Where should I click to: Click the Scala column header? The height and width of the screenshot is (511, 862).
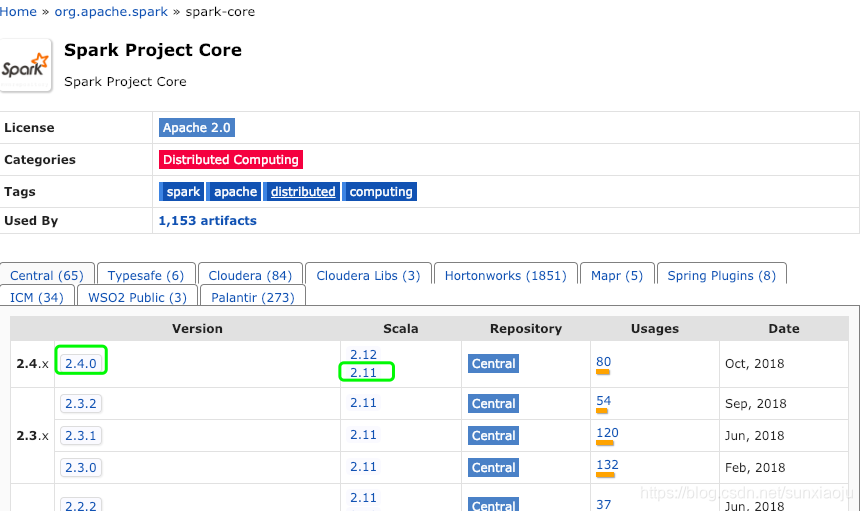click(x=401, y=329)
